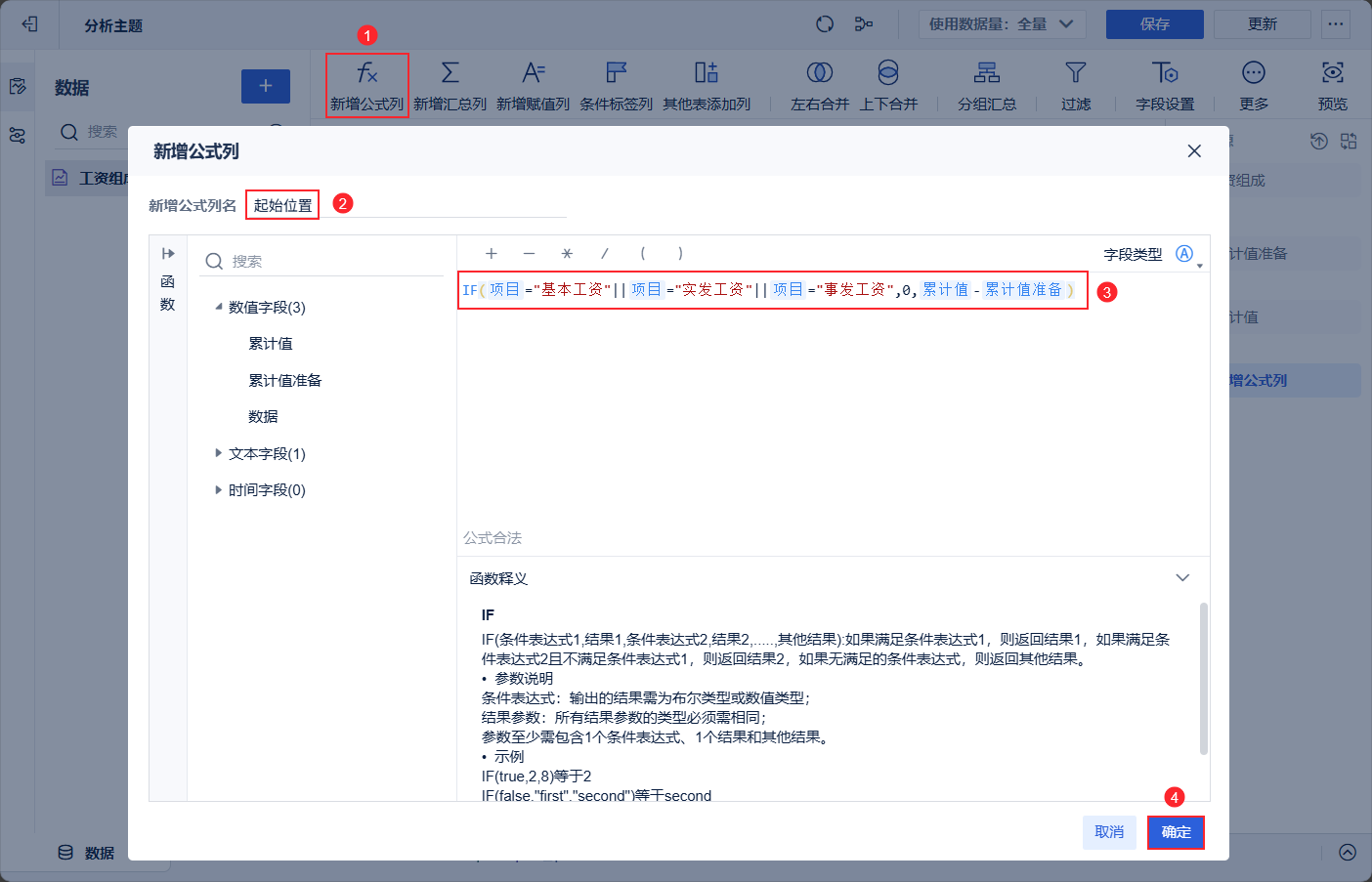Select the 分组汇总 group summary tool

click(987, 85)
